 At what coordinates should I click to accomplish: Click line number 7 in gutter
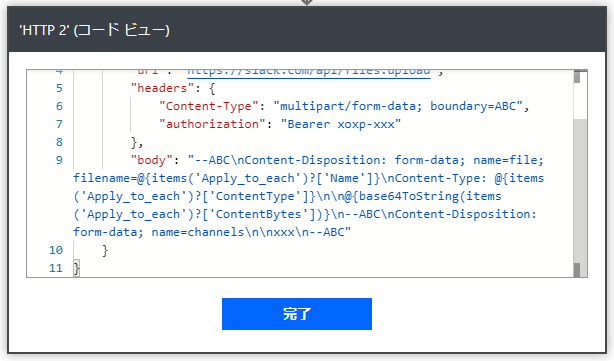[59, 124]
